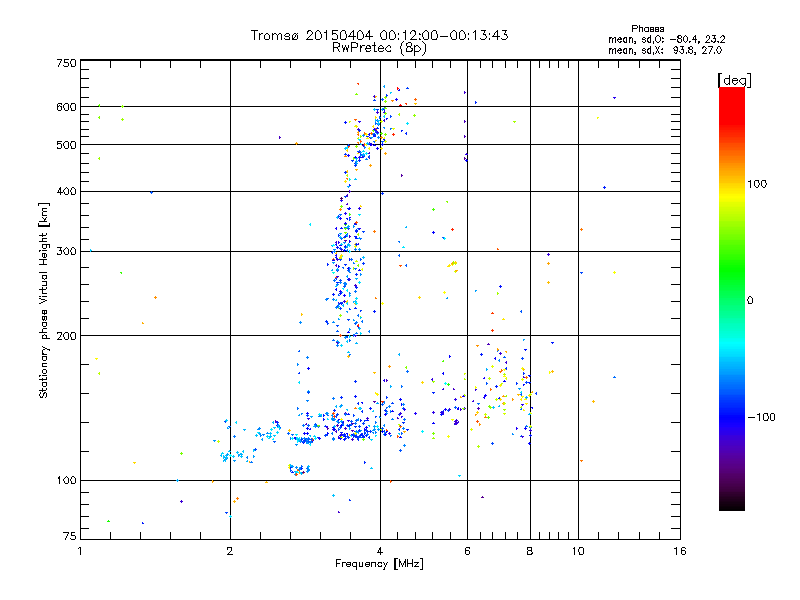This screenshot has width=800, height=600.
Task: Click the '8' frequency tick label
Action: tap(530, 551)
